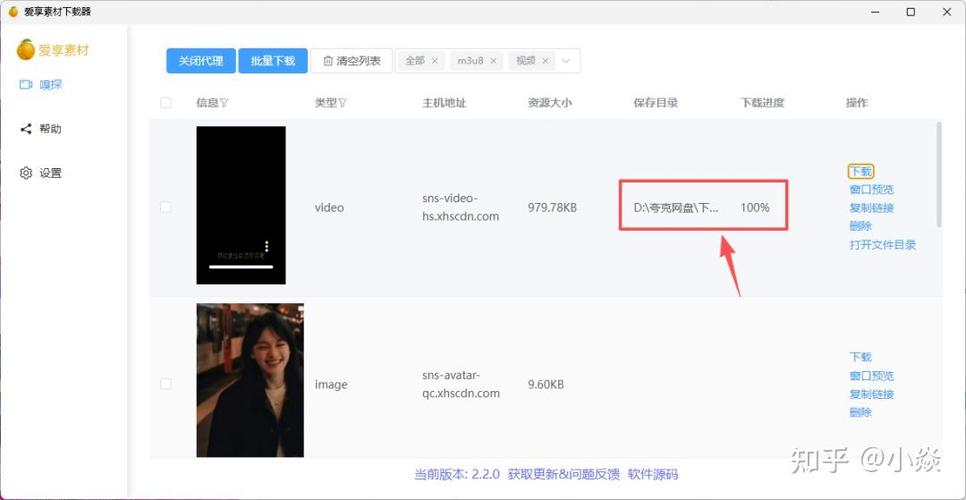Toggle the select-all header checkbox
966x500 pixels.
(x=166, y=103)
